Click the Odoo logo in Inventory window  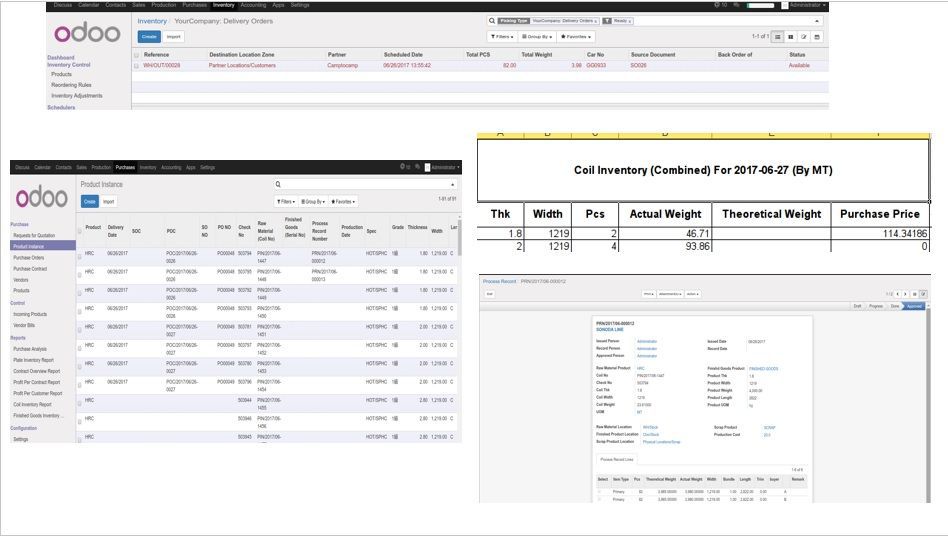87,33
